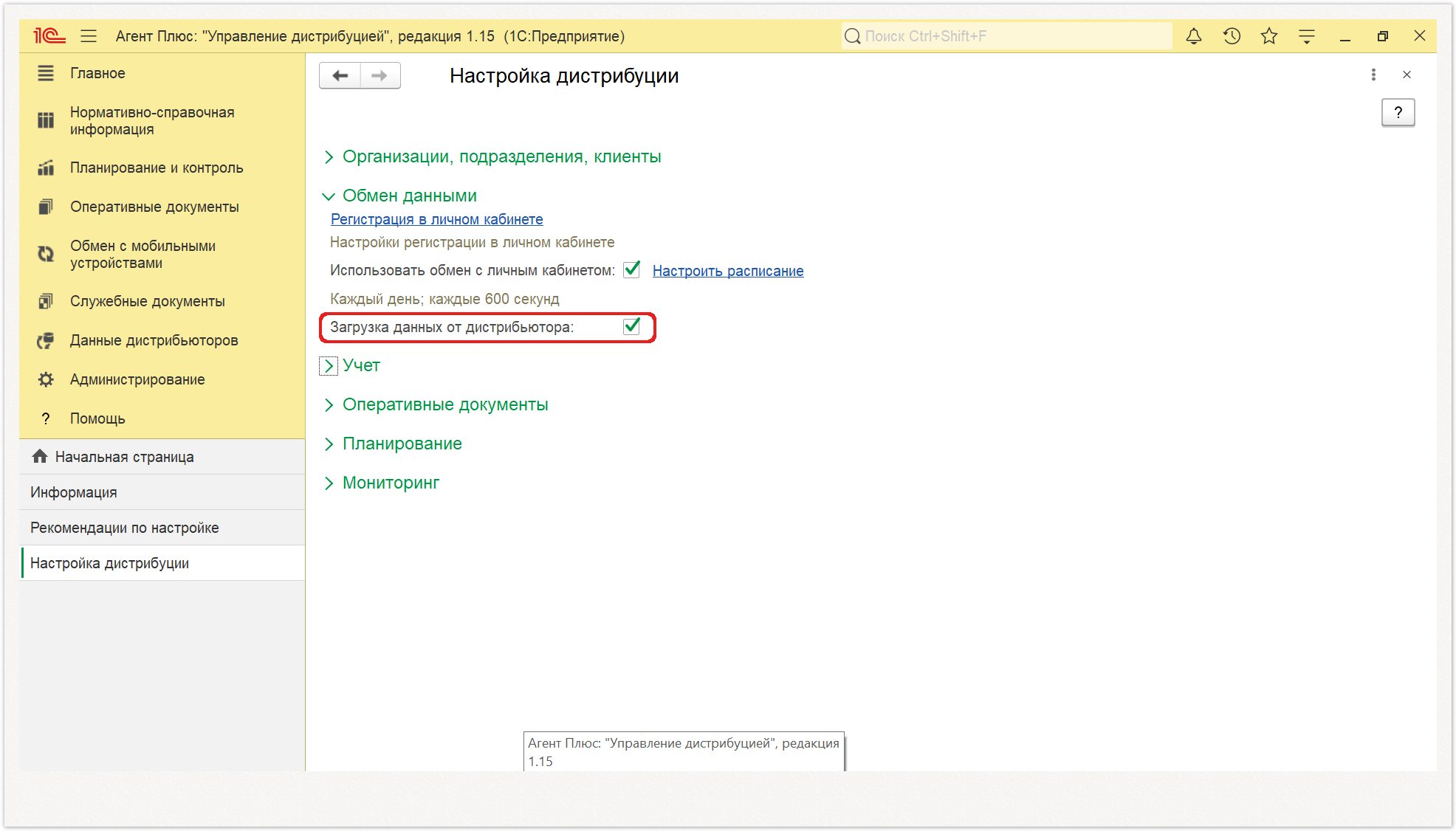Viewport: 1456px width, 831px height.
Task: Open Регистрация в личном кабинете link
Action: coord(437,219)
